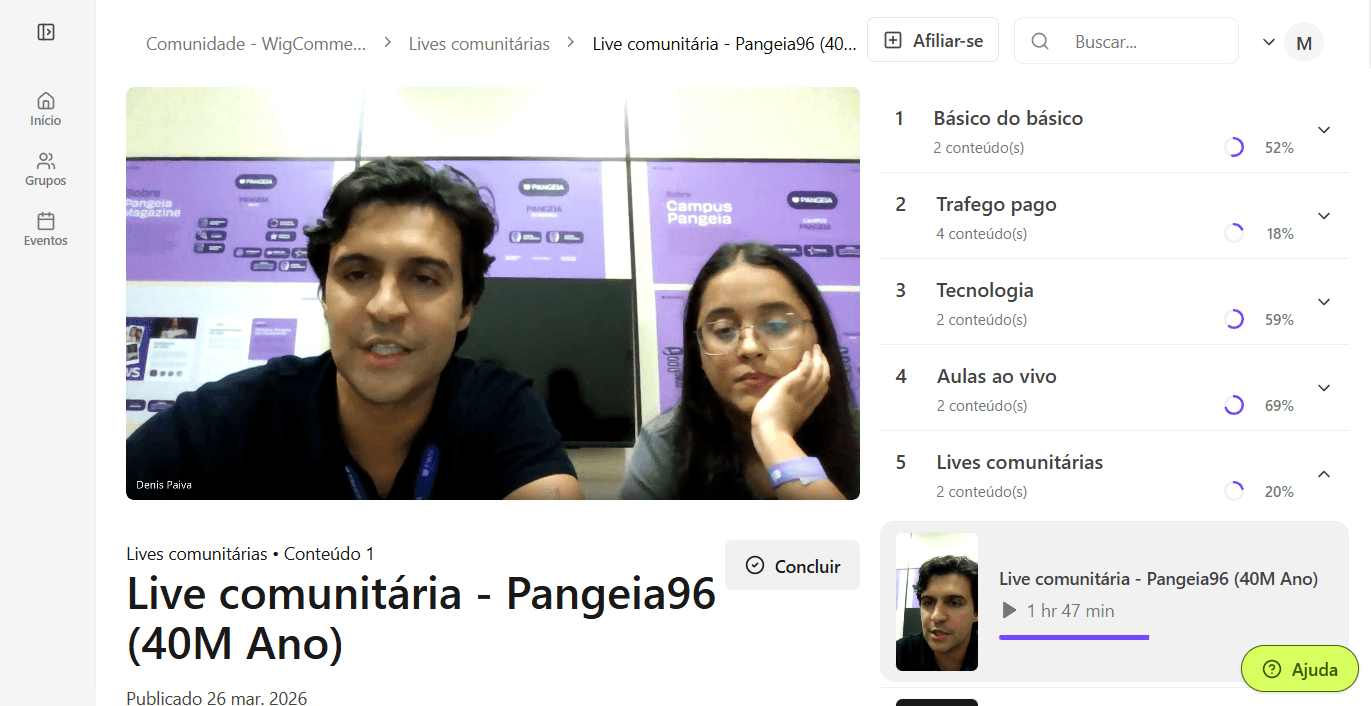Open the Grupos people icon
The height and width of the screenshot is (706, 1371).
46,161
